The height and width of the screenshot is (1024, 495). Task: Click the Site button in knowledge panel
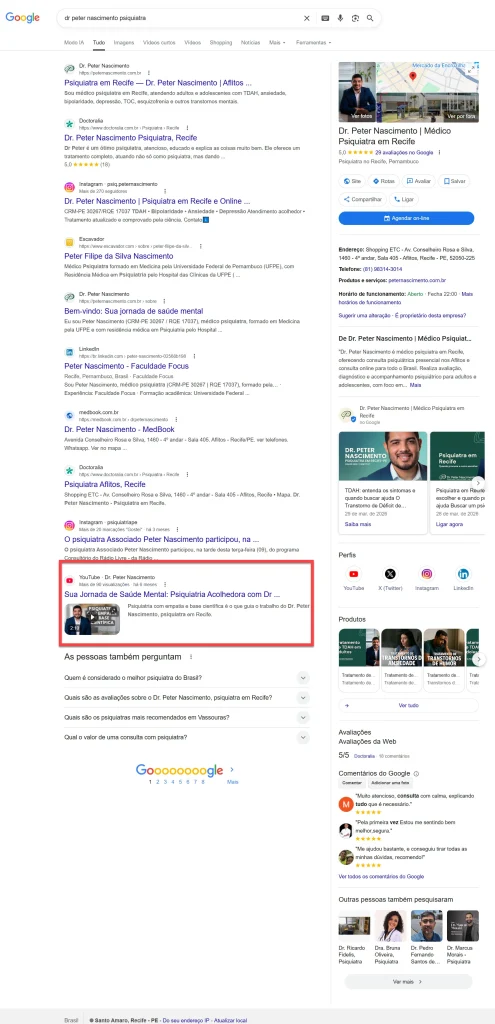[x=352, y=181]
